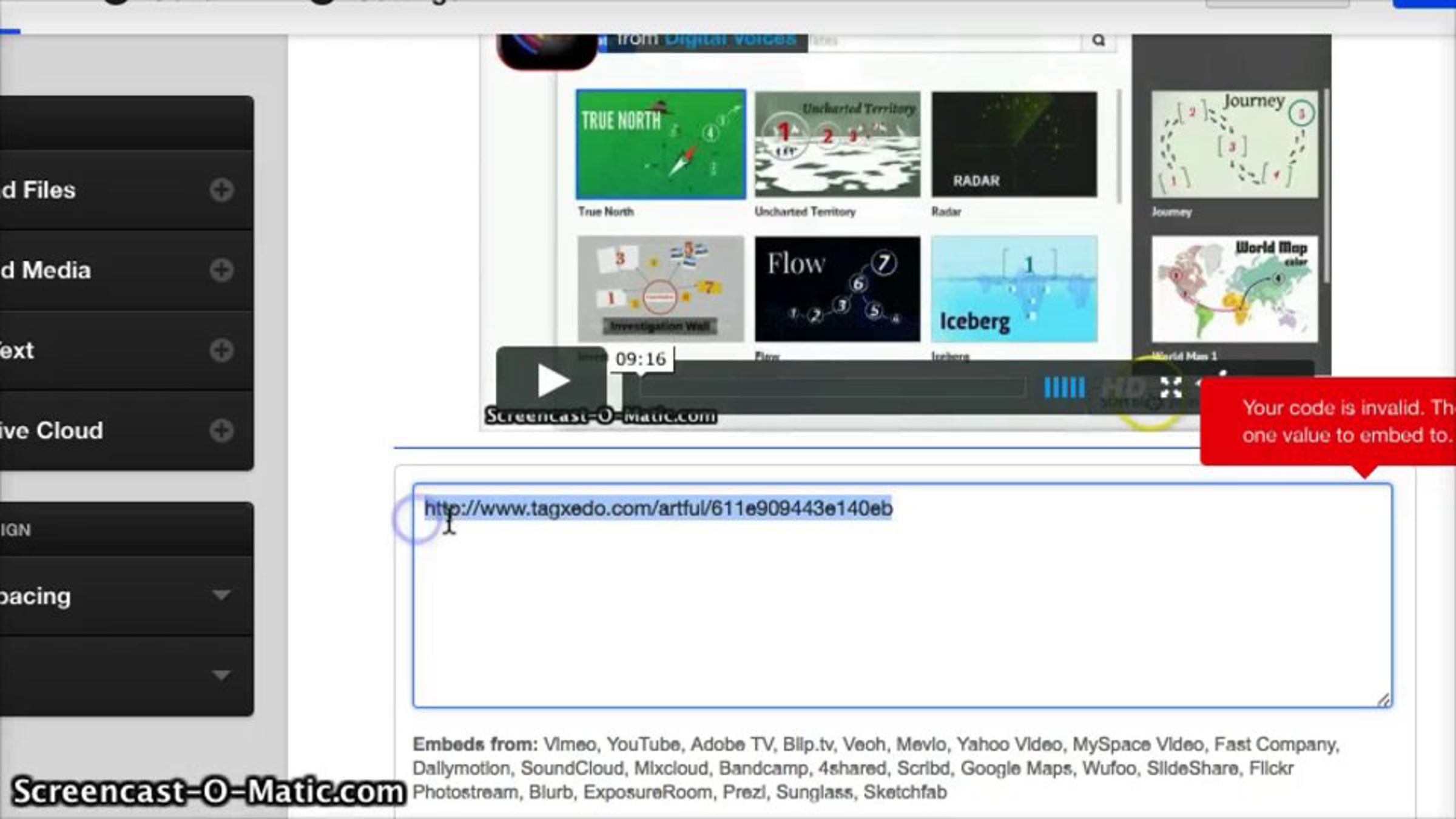The image size is (1456, 819).
Task: Click the 'Your code is invalid' error tooltip
Action: pos(1329,422)
